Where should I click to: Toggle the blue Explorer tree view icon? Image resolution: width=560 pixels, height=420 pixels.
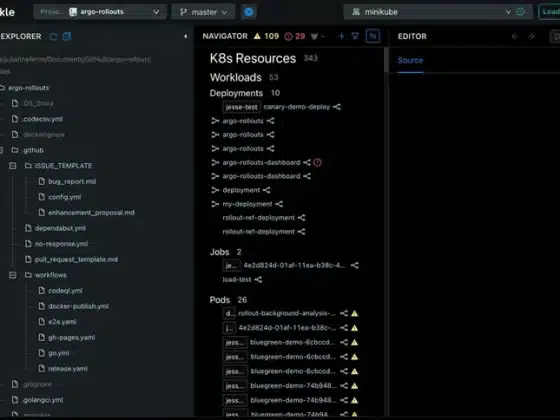click(67, 36)
